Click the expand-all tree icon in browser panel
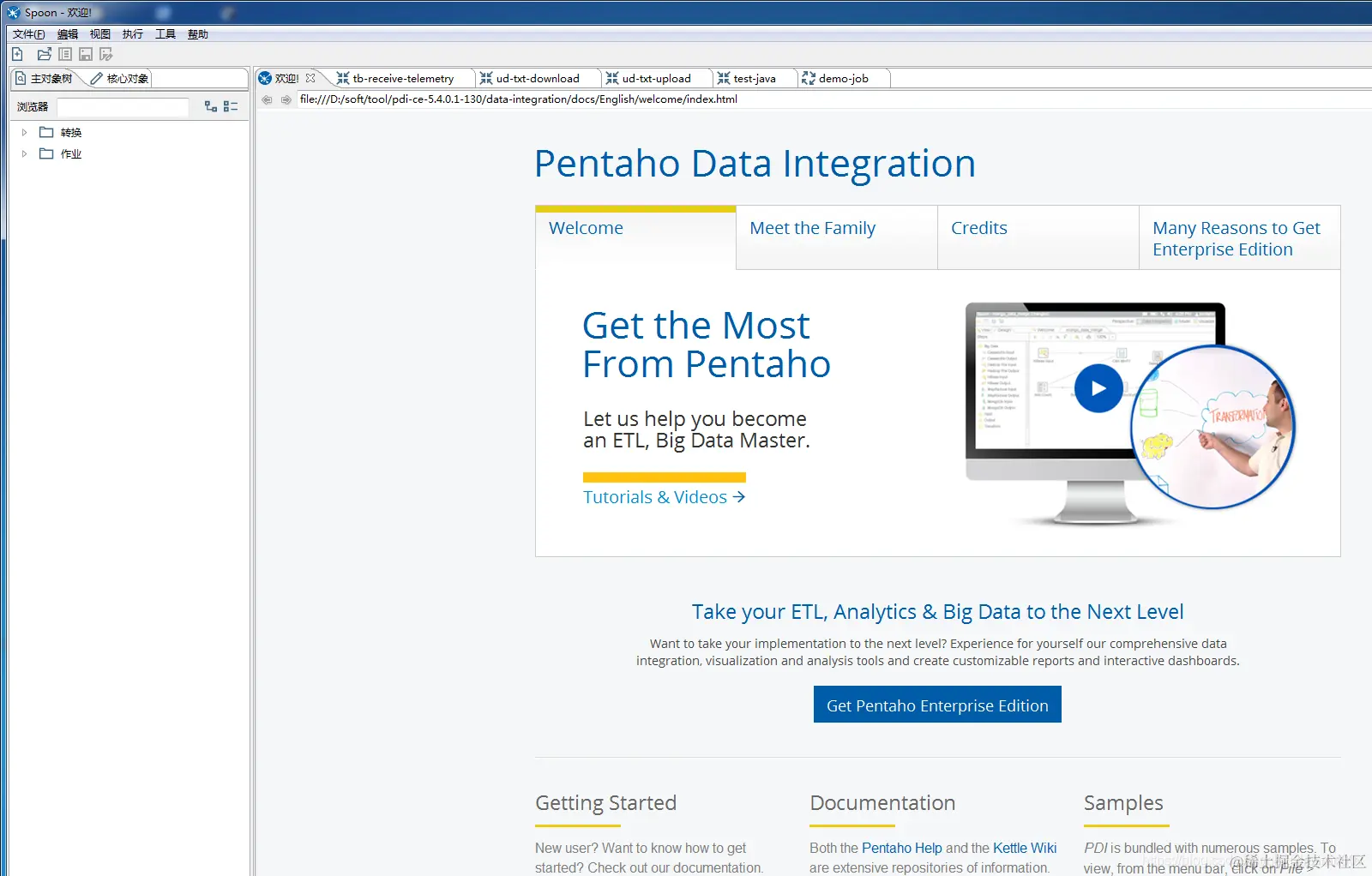 click(211, 106)
